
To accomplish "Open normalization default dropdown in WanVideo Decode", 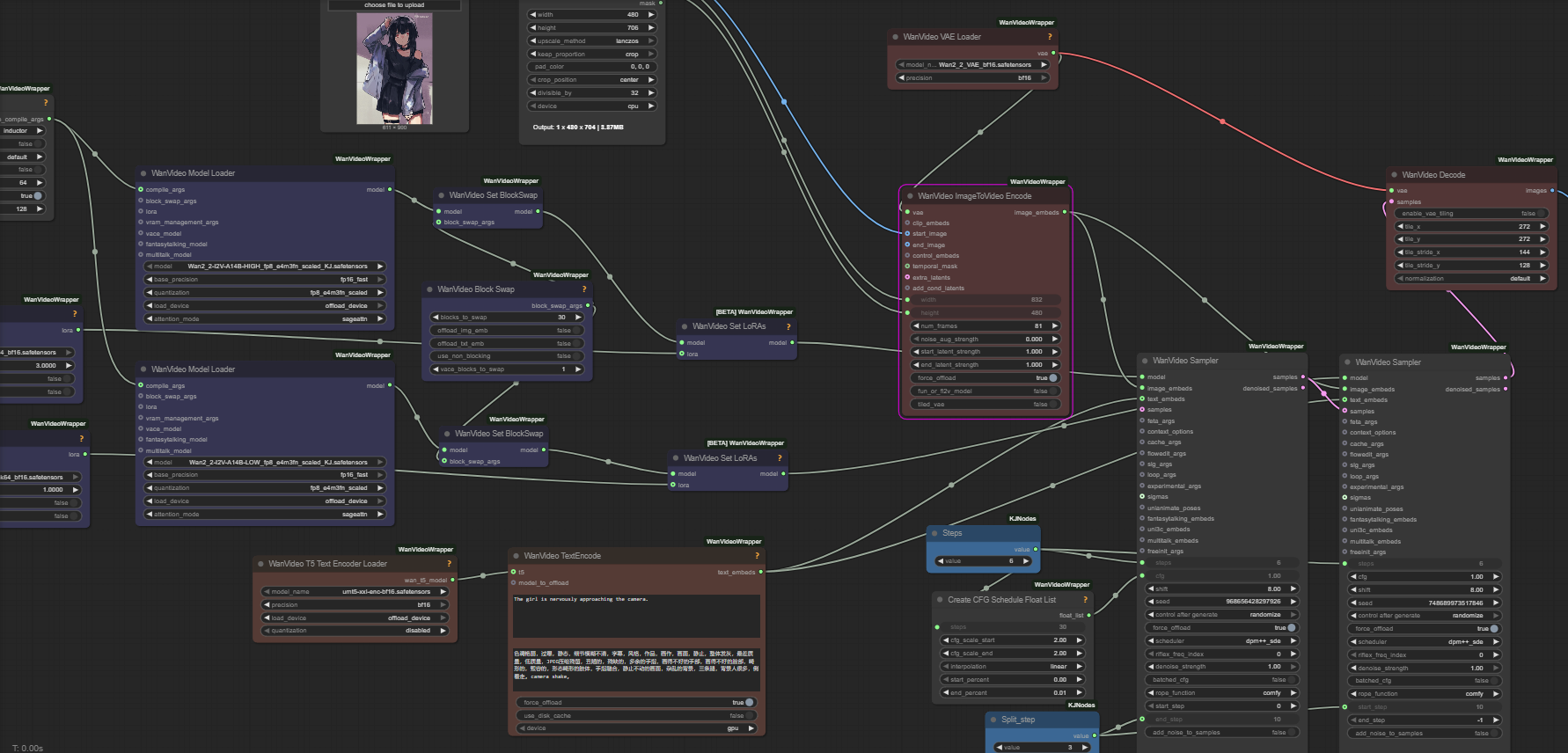I will point(1470,279).
